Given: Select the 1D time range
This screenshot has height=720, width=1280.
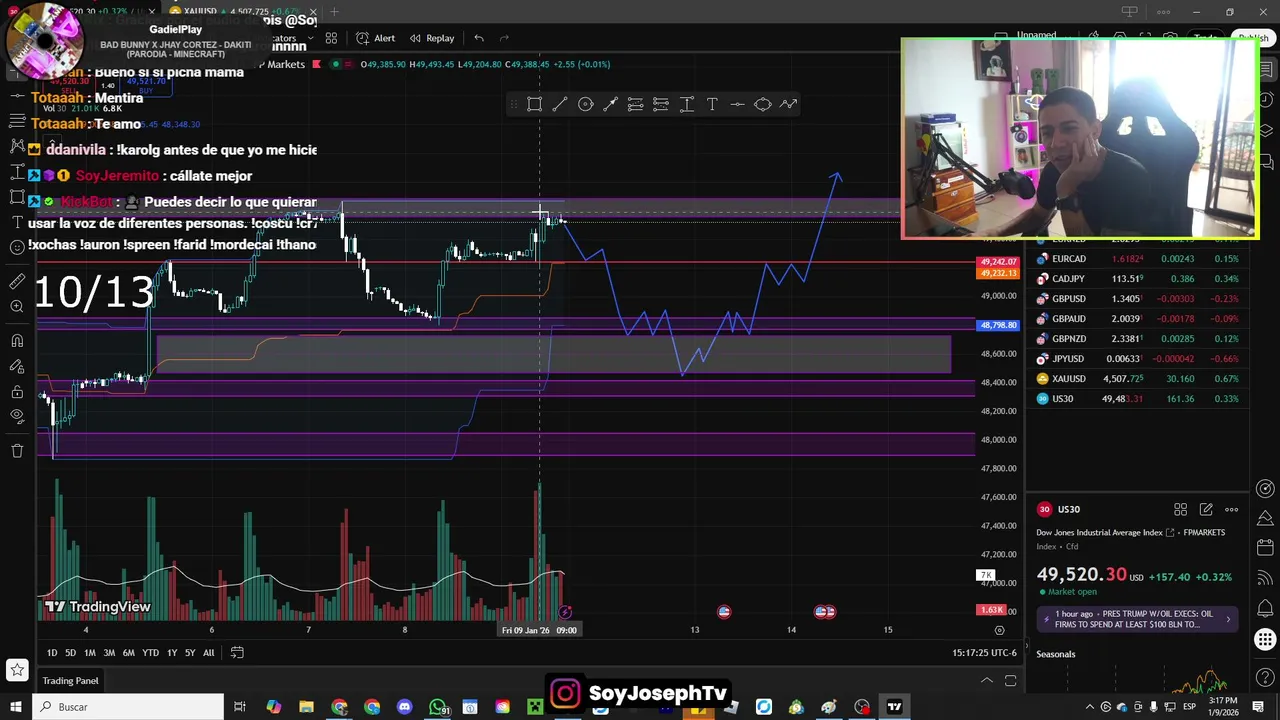Looking at the screenshot, I should pos(52,653).
